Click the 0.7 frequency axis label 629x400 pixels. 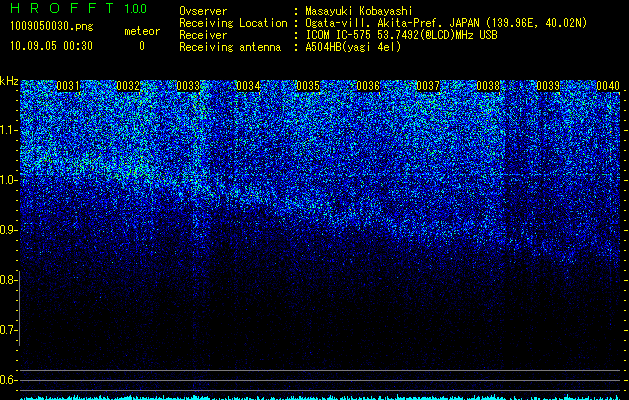[7, 330]
